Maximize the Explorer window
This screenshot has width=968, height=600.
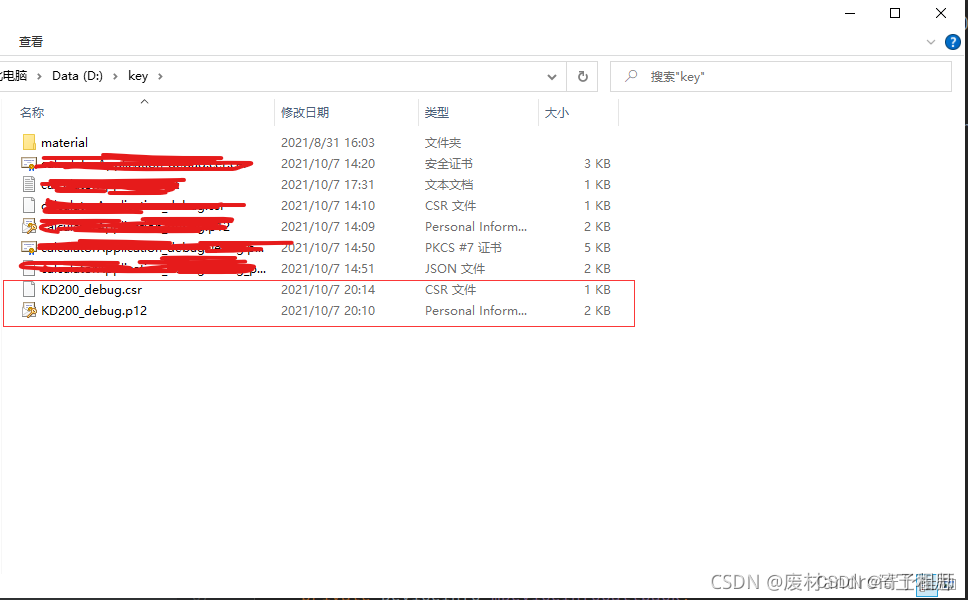[x=895, y=14]
